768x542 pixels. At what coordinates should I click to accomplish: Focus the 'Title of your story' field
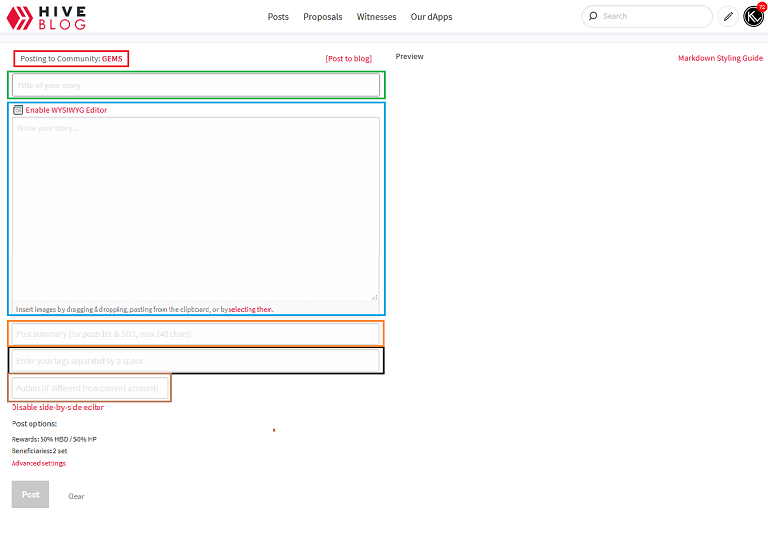[196, 86]
